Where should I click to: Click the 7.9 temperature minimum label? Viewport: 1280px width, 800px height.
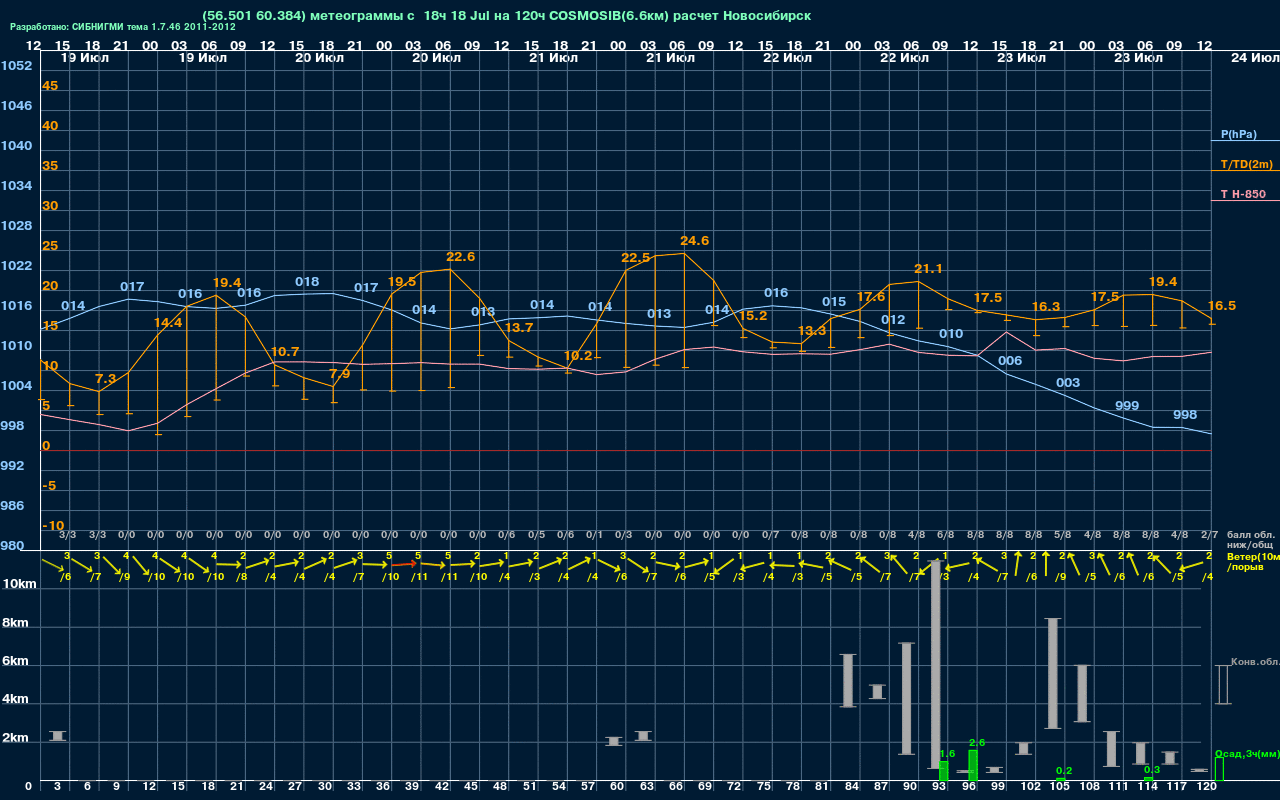(x=340, y=374)
